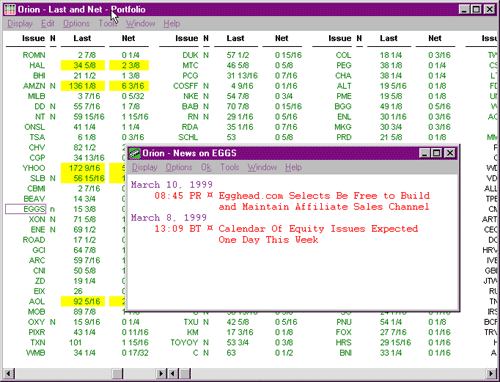Screen dimensions: 500x382
Task: Click YHOO last price 172 9/16
Action: click(83, 168)
